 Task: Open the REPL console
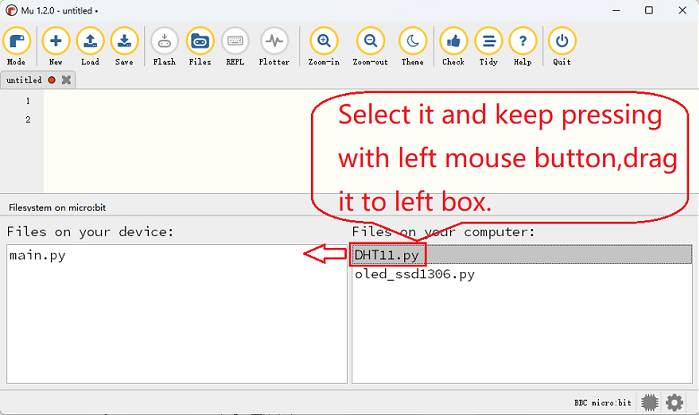click(x=235, y=46)
